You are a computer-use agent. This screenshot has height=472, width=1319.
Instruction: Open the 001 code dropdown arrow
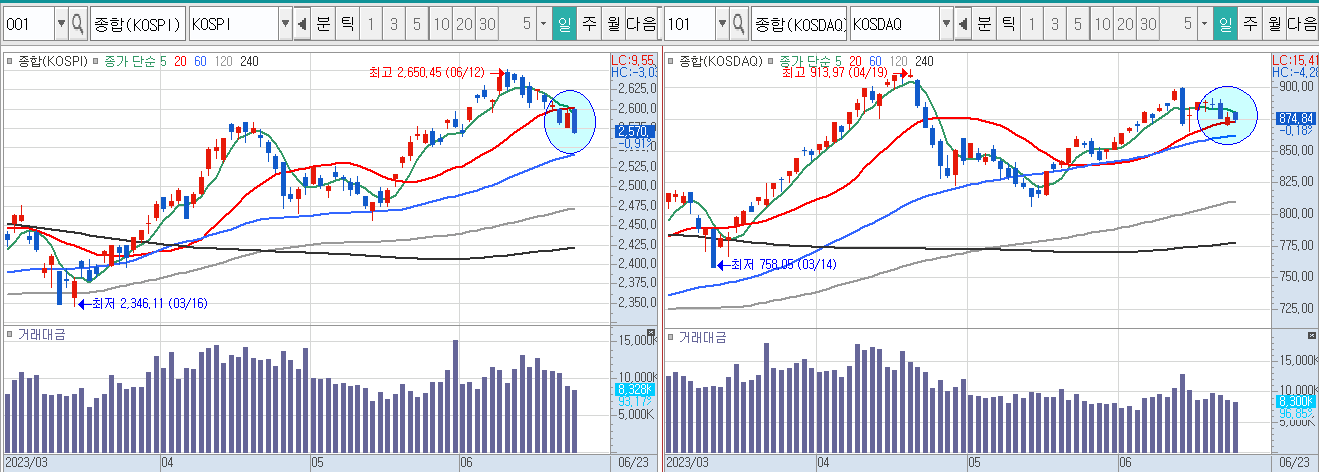pyautogui.click(x=61, y=23)
